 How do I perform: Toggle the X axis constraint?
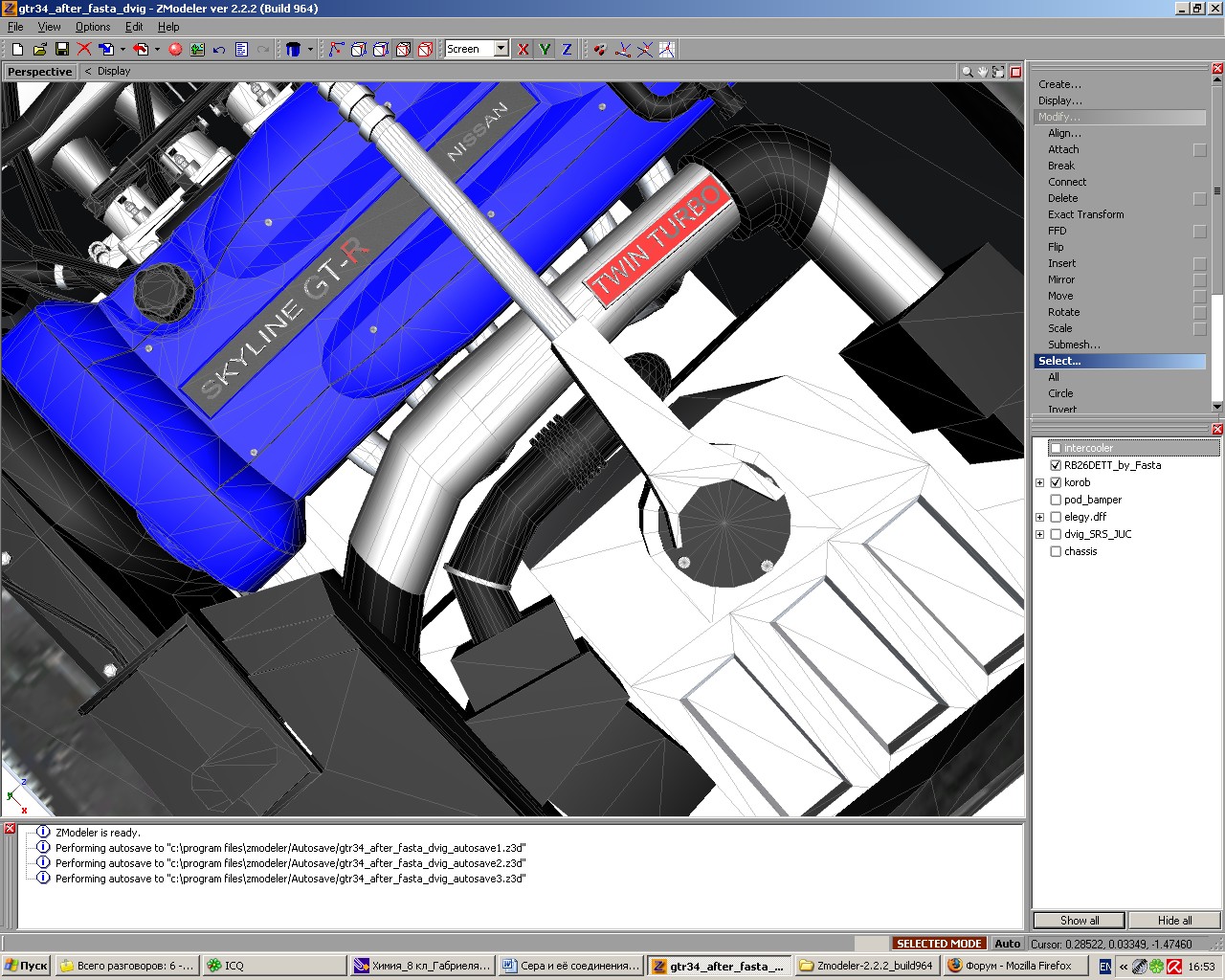pyautogui.click(x=523, y=49)
